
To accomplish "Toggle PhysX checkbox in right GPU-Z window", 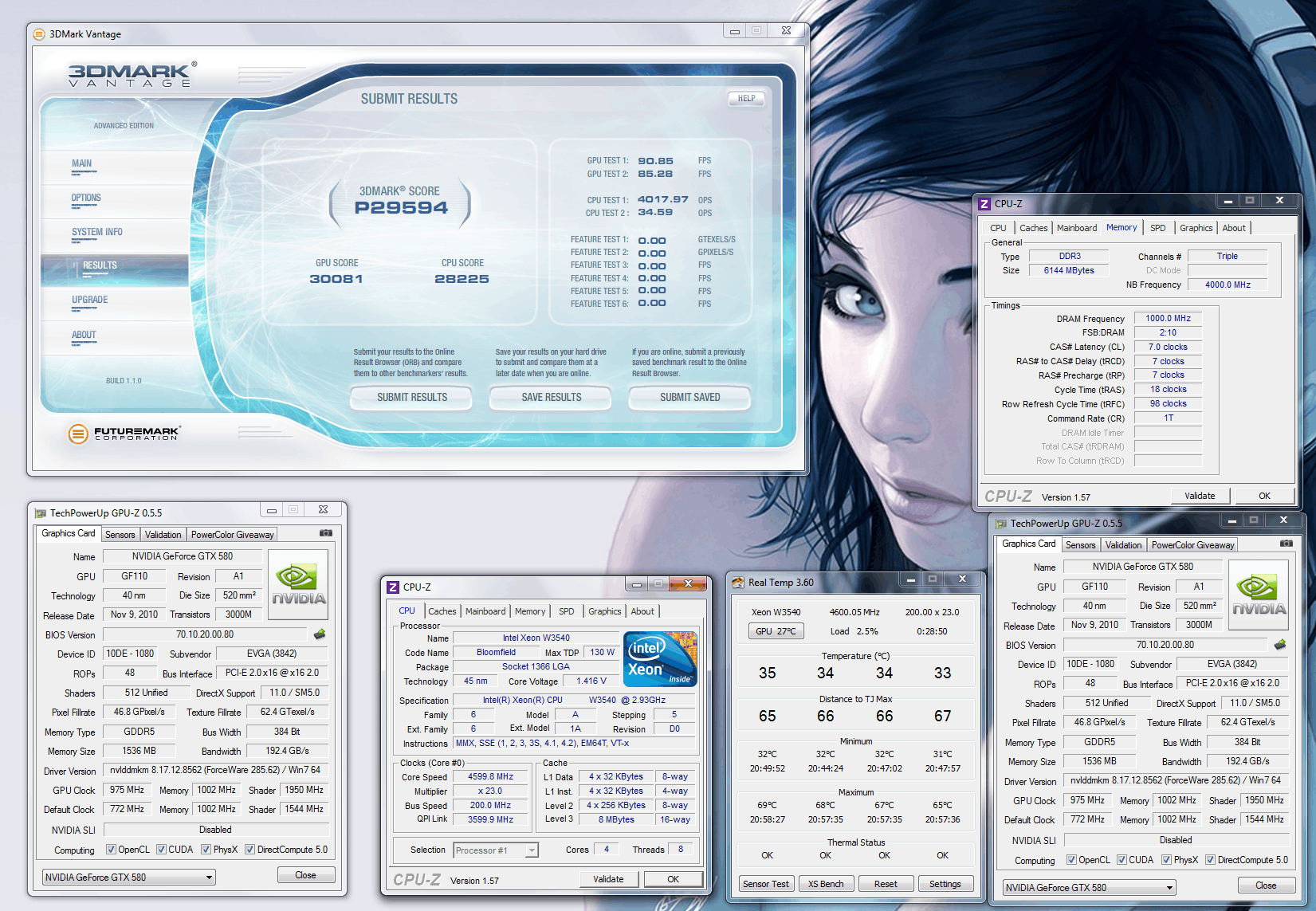I will click(x=1167, y=860).
